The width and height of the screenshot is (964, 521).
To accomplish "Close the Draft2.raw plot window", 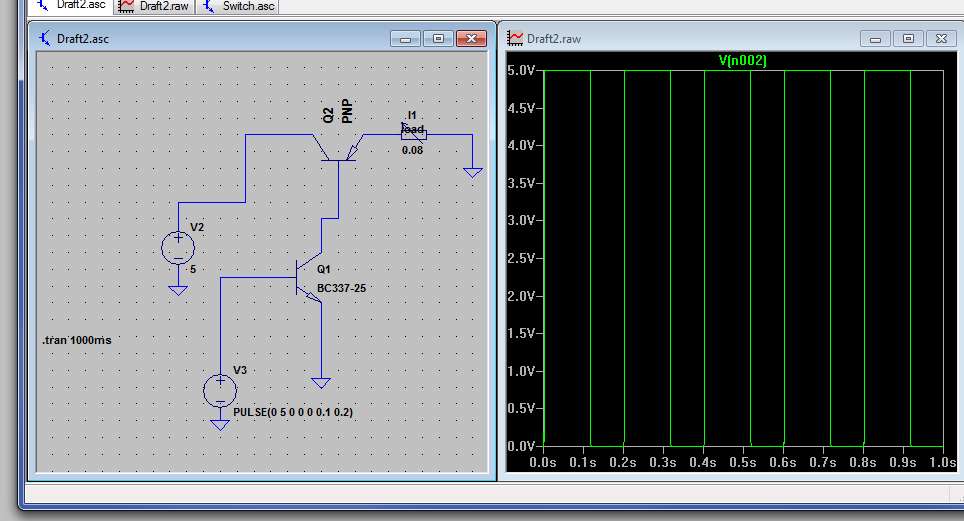I will [x=941, y=39].
